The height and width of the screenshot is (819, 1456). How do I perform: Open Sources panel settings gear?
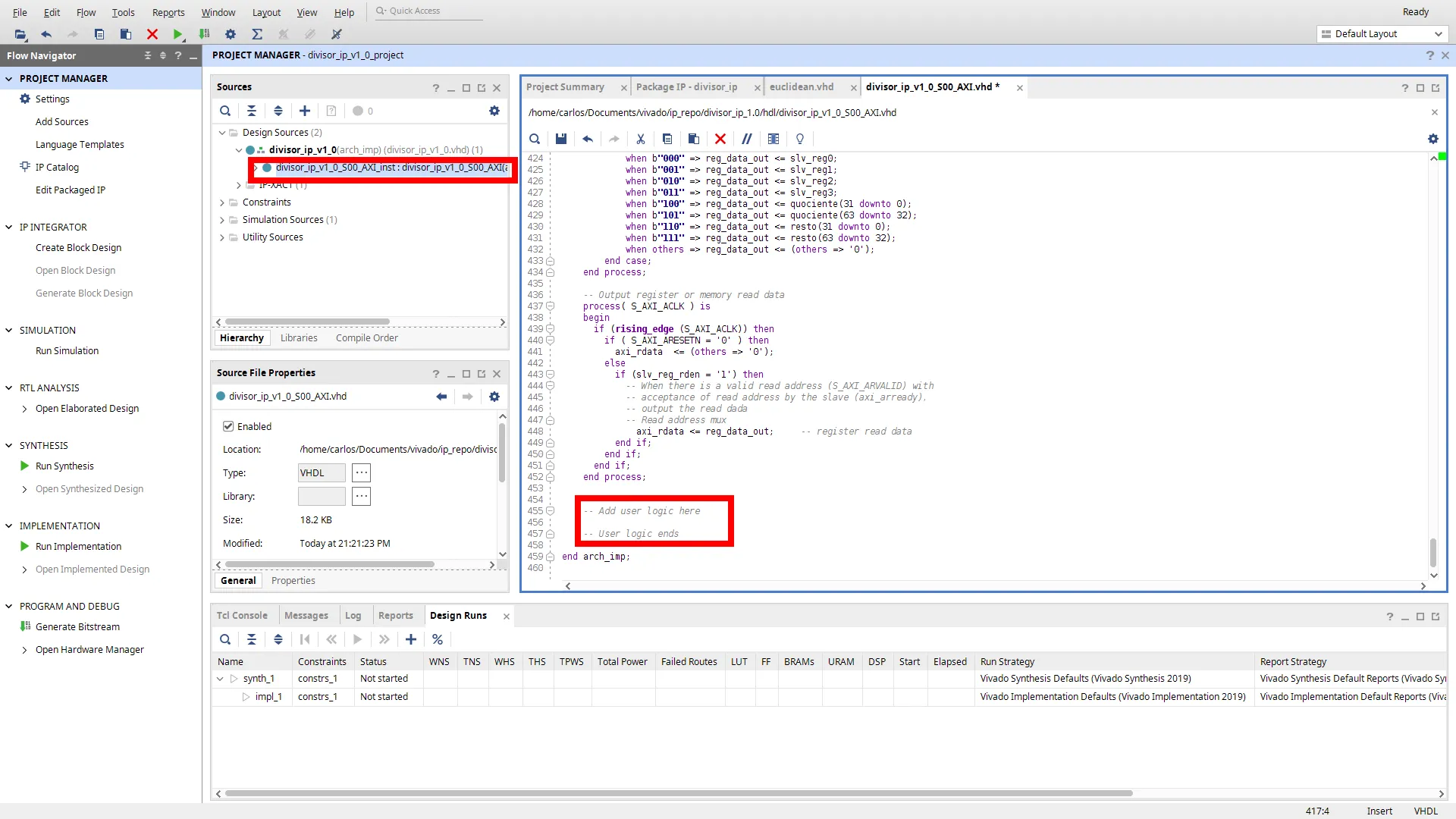click(494, 111)
